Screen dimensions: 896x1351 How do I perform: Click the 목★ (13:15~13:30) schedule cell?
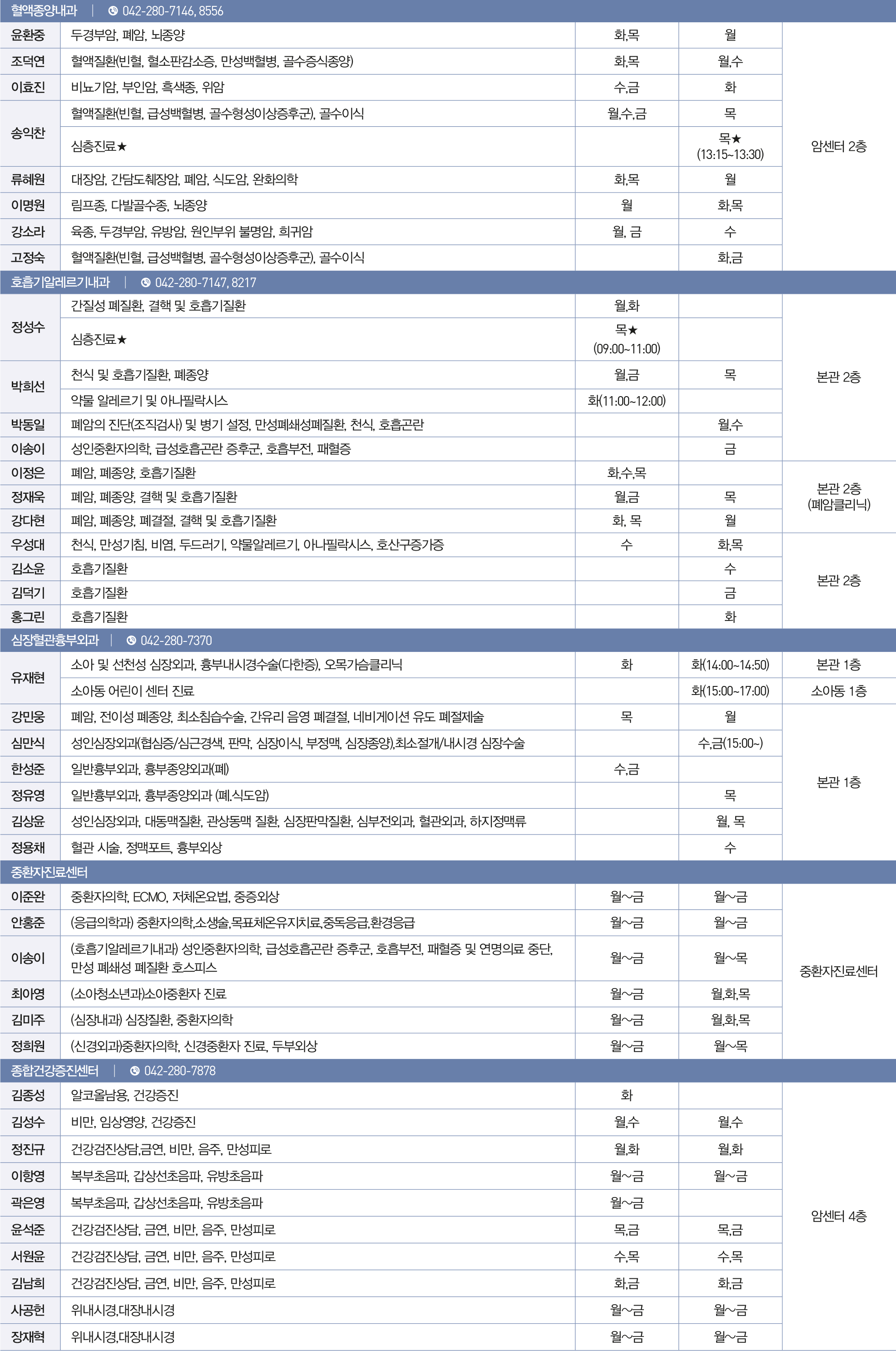click(x=730, y=146)
